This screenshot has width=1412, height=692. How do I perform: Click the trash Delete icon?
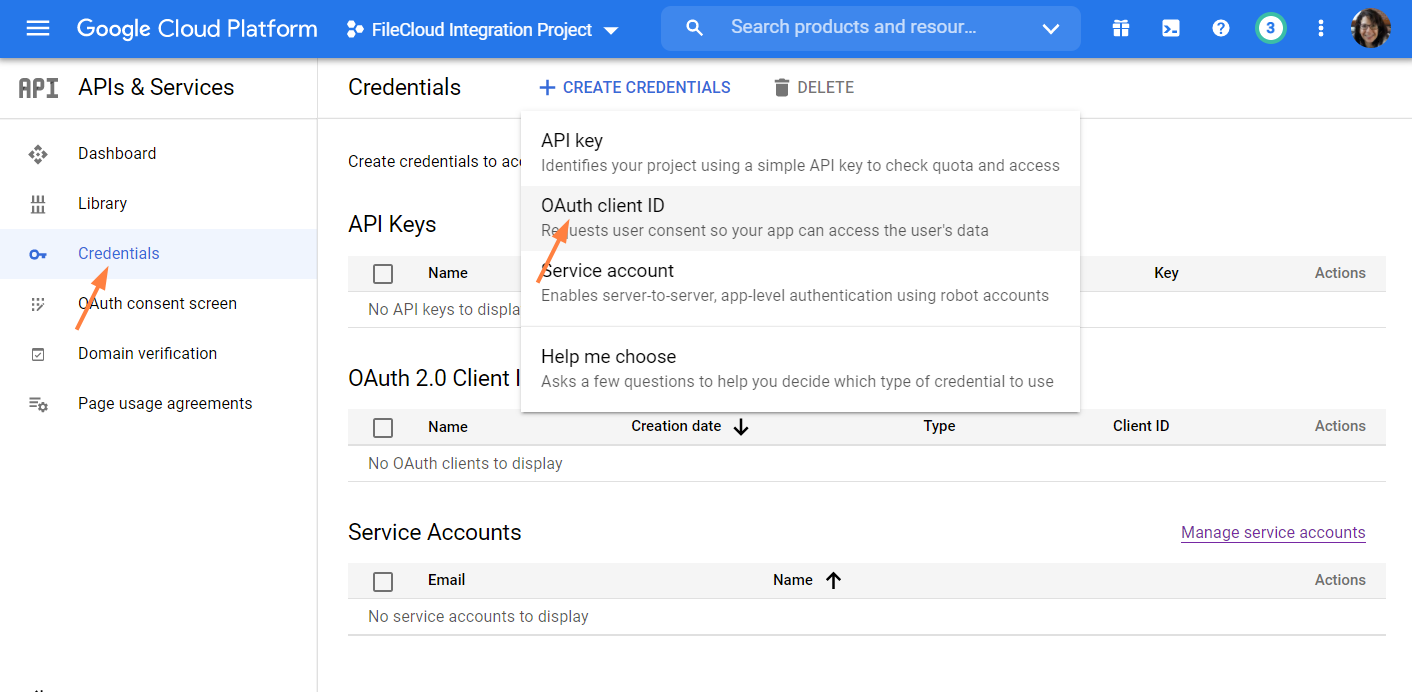[x=781, y=88]
